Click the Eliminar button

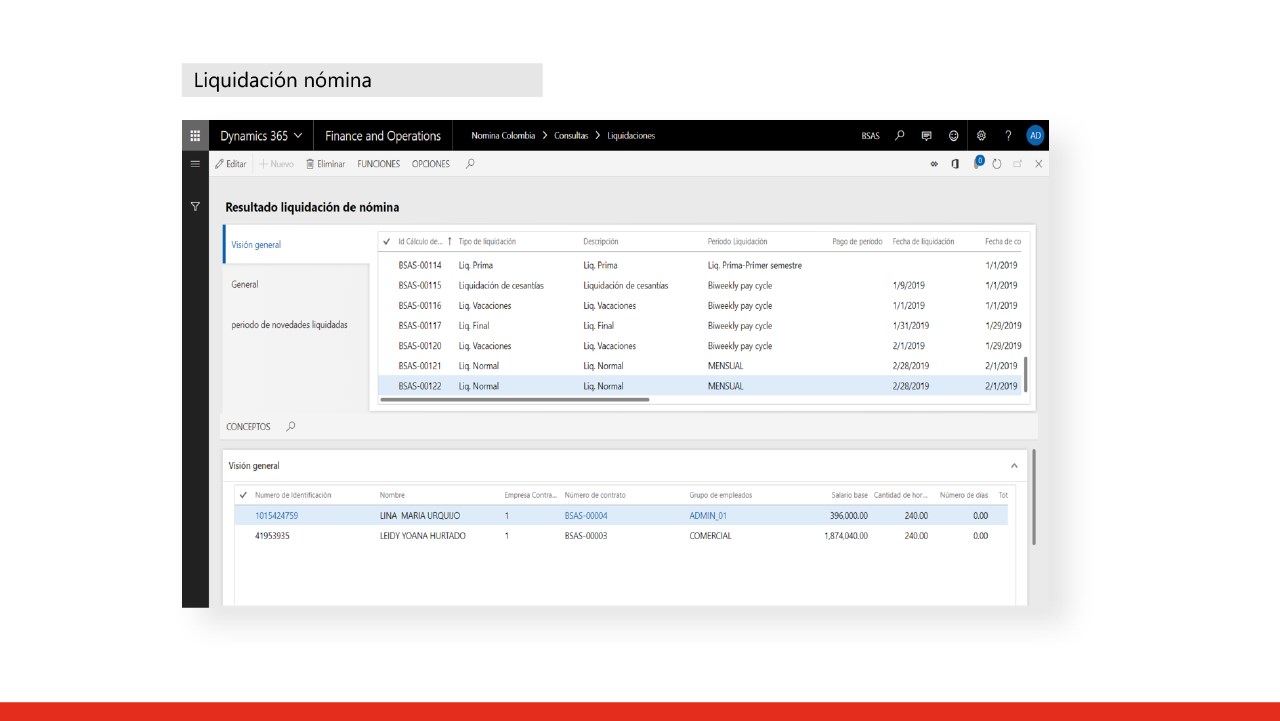[x=326, y=164]
